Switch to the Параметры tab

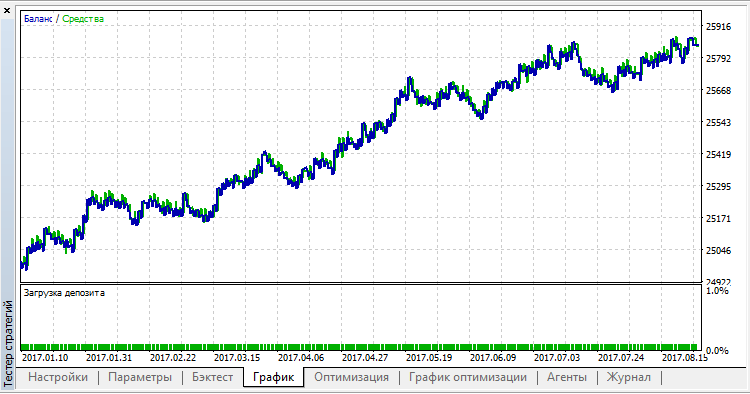140,377
